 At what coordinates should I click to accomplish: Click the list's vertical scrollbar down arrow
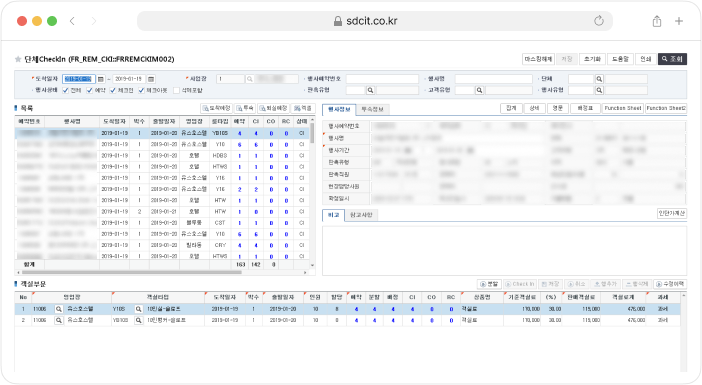click(x=312, y=265)
